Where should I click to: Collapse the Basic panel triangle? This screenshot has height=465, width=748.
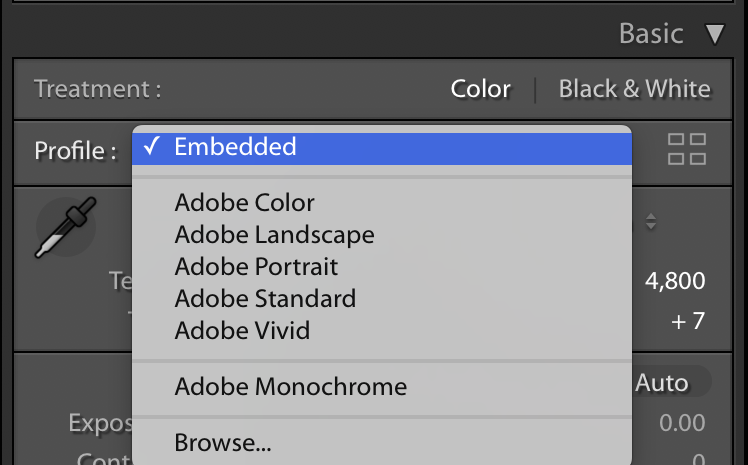713,35
